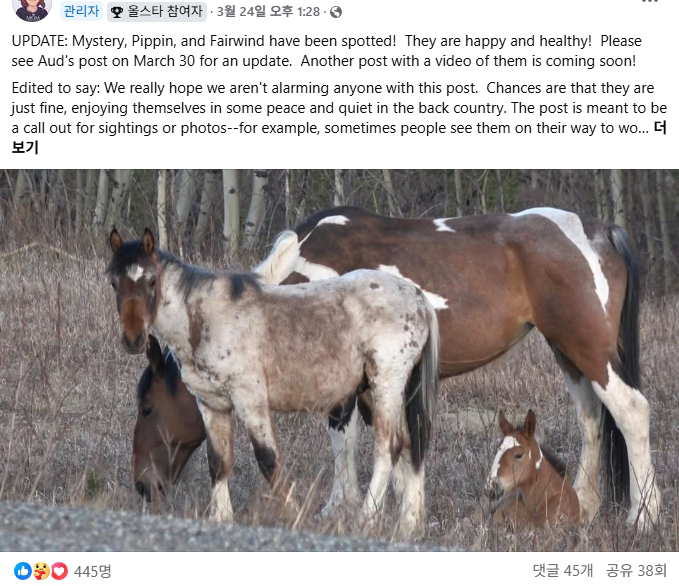Open the 댓글 45개 comments
Screen dimensions: 679x586
pyautogui.click(x=563, y=570)
